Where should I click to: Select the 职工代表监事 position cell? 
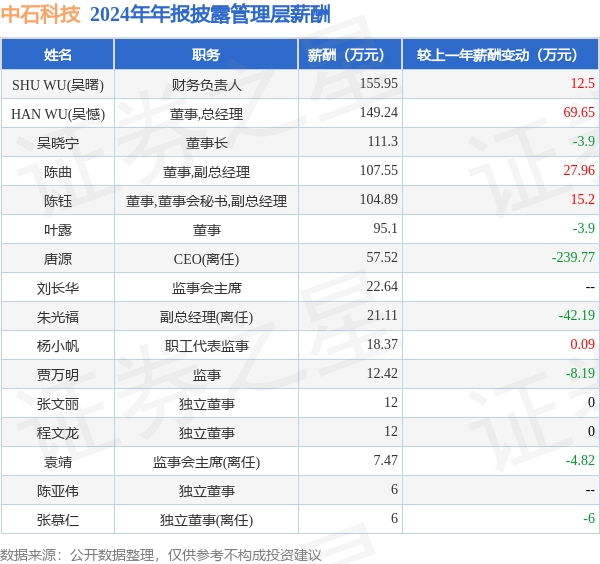(206, 346)
